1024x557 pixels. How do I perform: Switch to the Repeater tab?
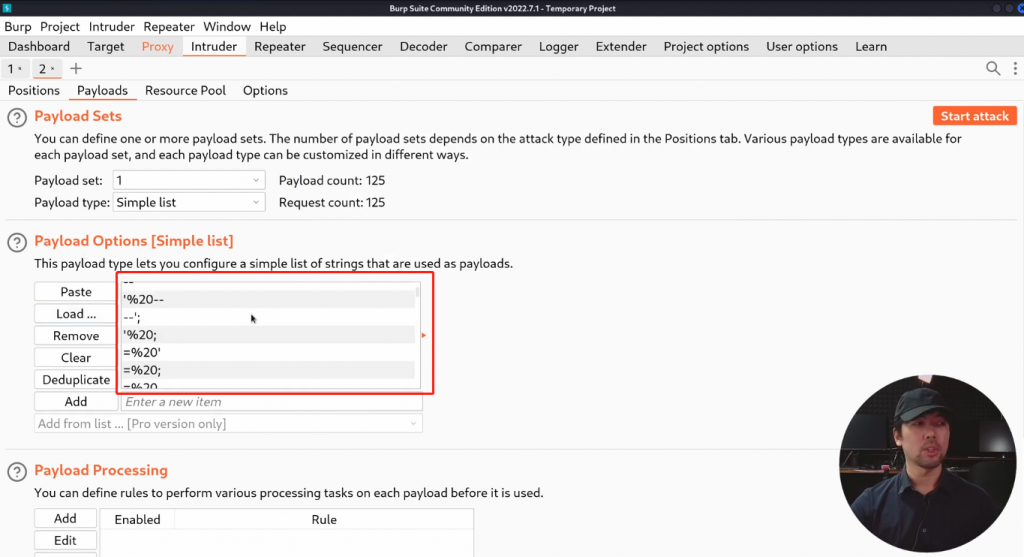click(279, 46)
